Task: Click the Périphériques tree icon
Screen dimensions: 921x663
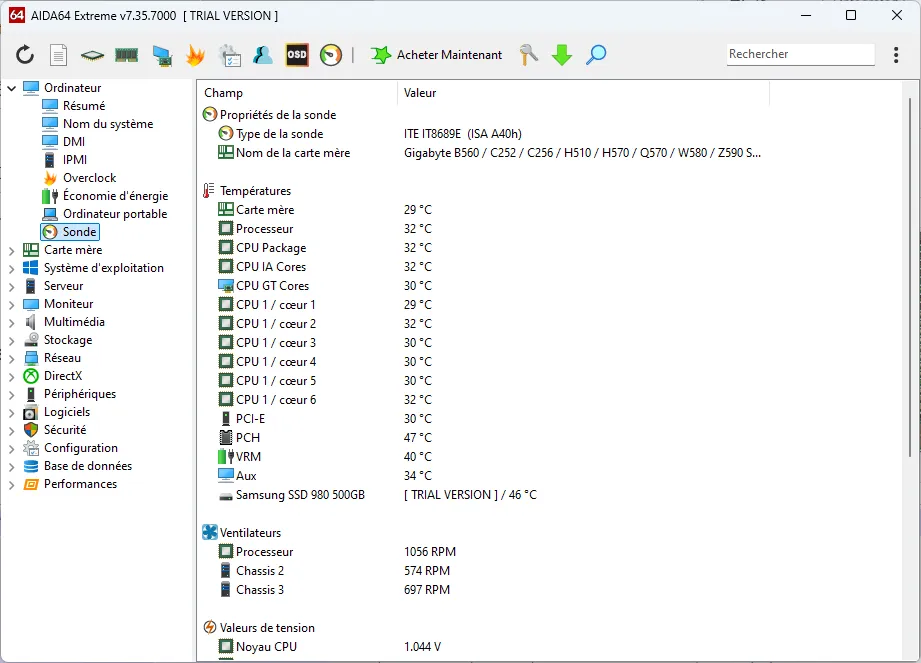Action: (31, 394)
